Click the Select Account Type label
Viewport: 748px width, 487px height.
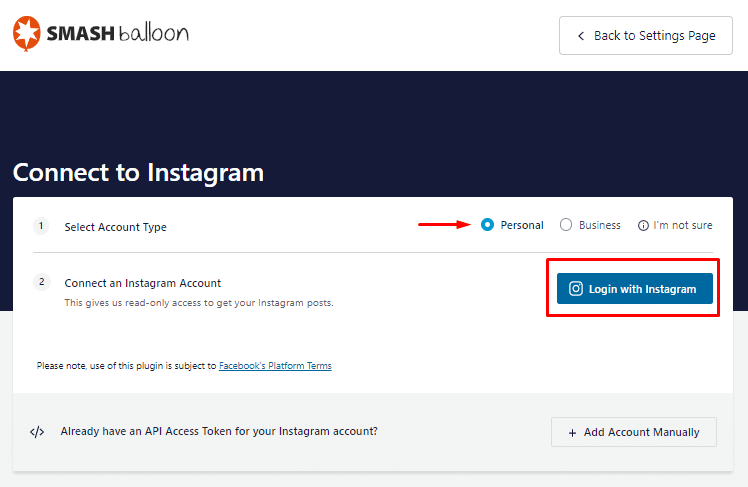pos(115,227)
